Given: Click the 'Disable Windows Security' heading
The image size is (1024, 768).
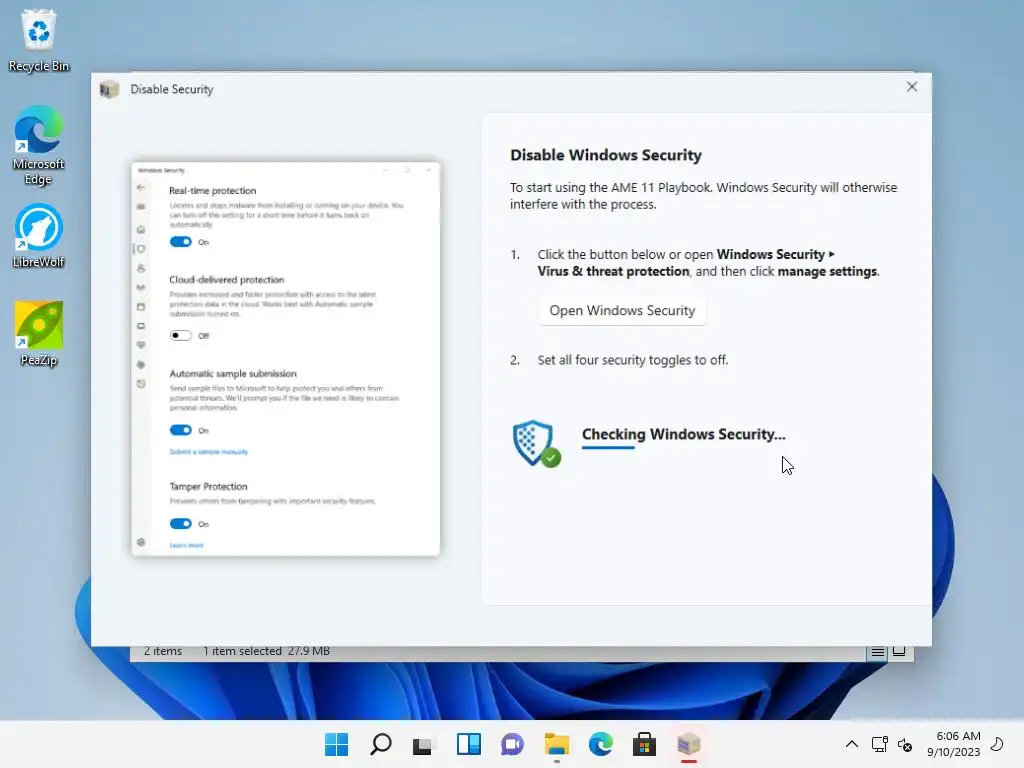Looking at the screenshot, I should [x=605, y=155].
